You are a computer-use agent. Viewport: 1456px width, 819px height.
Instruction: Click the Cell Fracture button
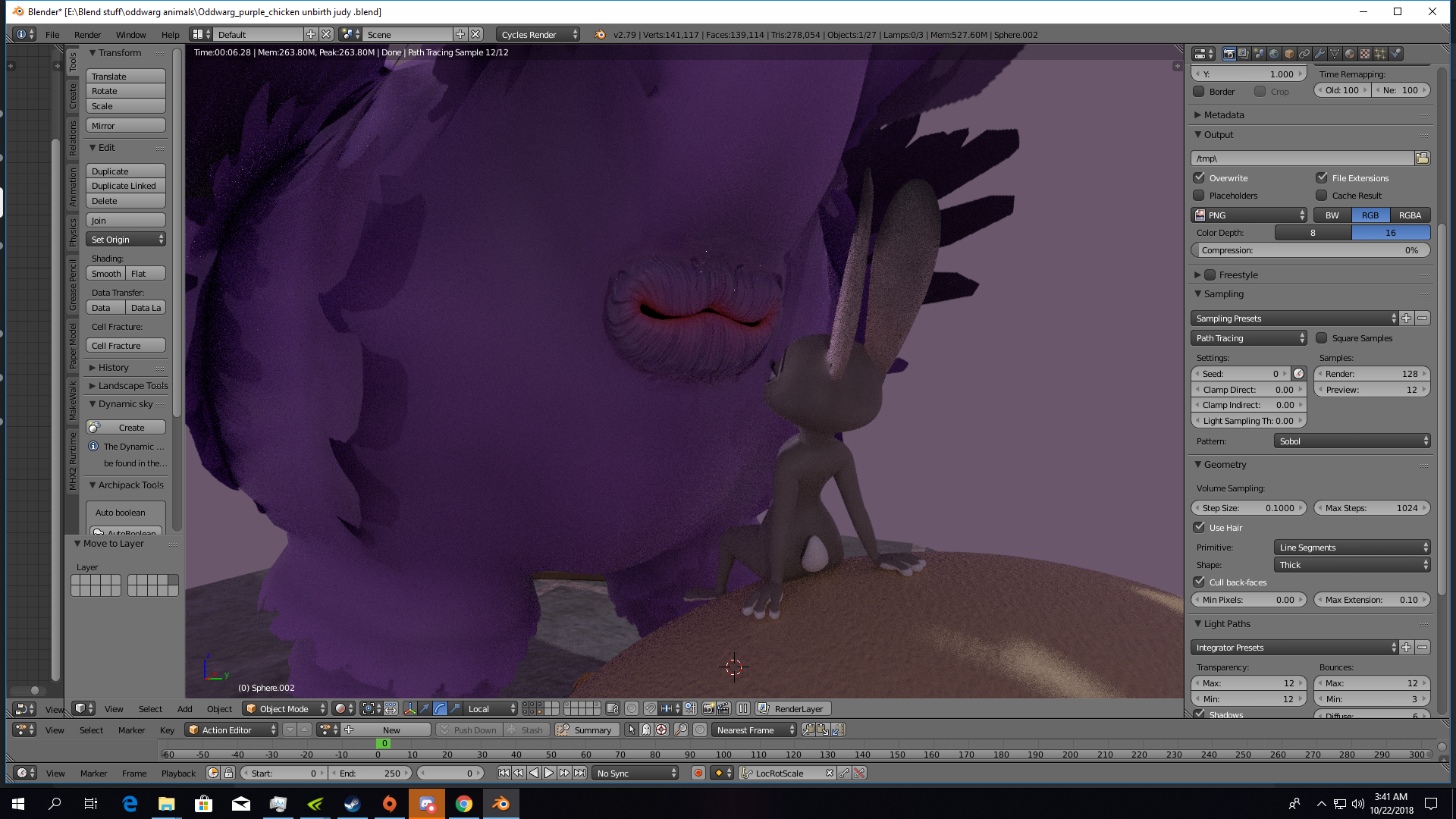coord(125,346)
